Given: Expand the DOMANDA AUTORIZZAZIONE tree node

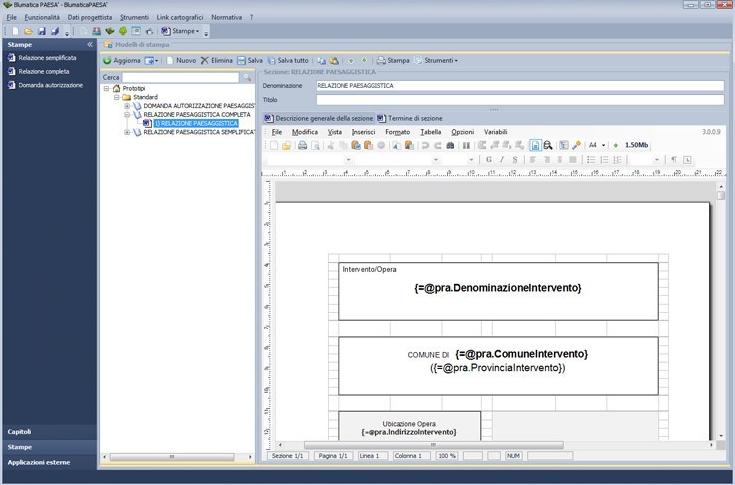Looking at the screenshot, I should click(127, 106).
